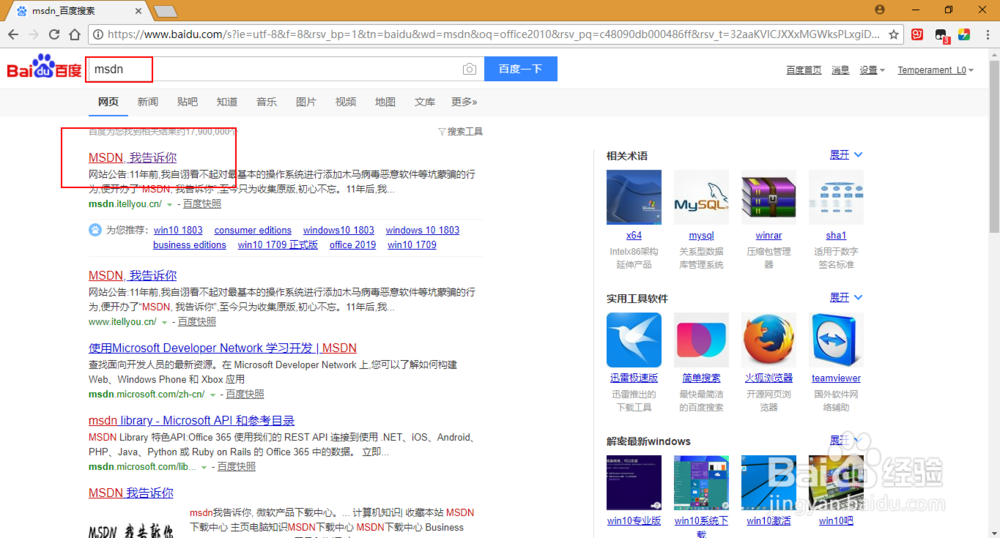Screen dimensions: 1000x538
Task: Click the Firefox 火狐浏览器 icon
Action: (x=768, y=340)
